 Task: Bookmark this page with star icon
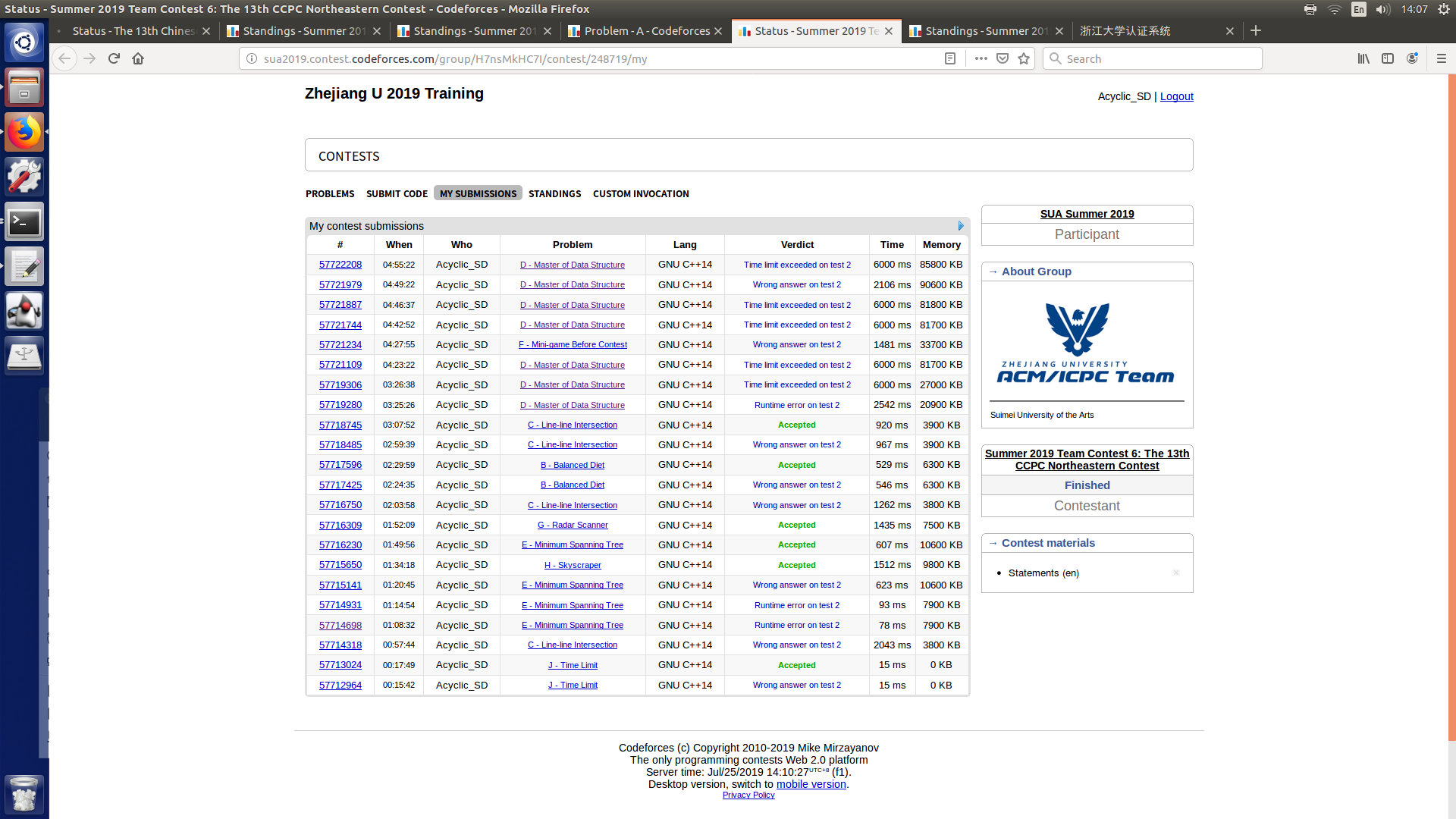[1024, 58]
